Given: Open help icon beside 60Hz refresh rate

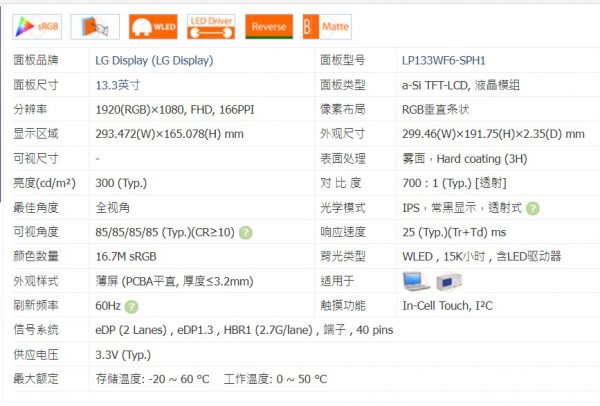Looking at the screenshot, I should (x=131, y=307).
